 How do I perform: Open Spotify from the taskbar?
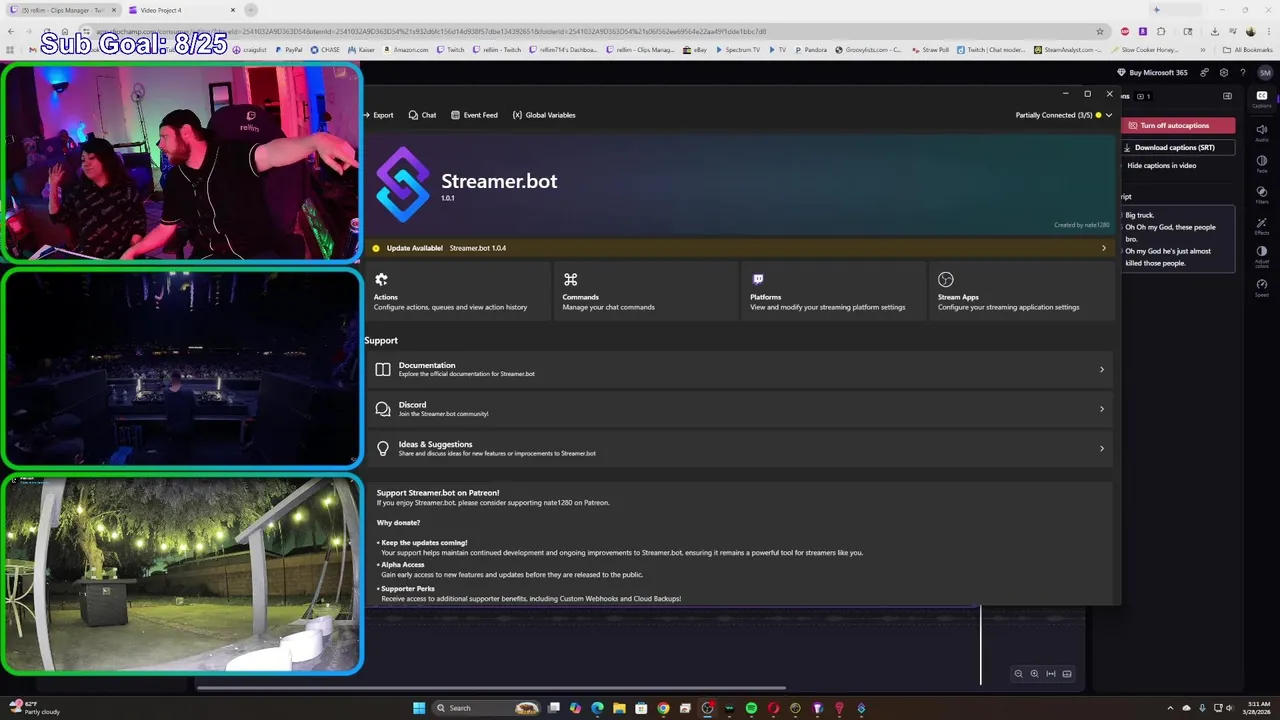coord(751,708)
